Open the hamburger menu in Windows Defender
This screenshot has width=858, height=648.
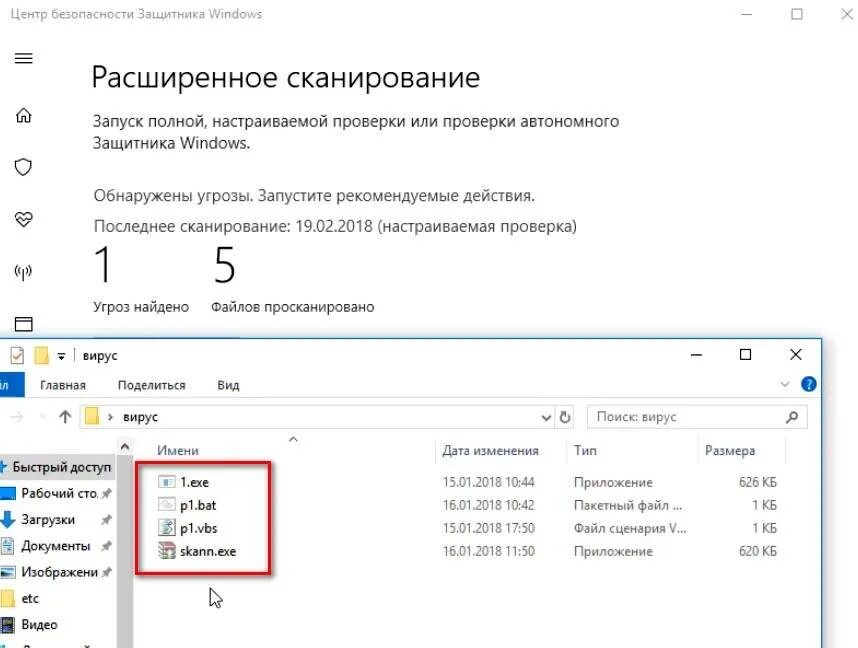click(x=23, y=58)
